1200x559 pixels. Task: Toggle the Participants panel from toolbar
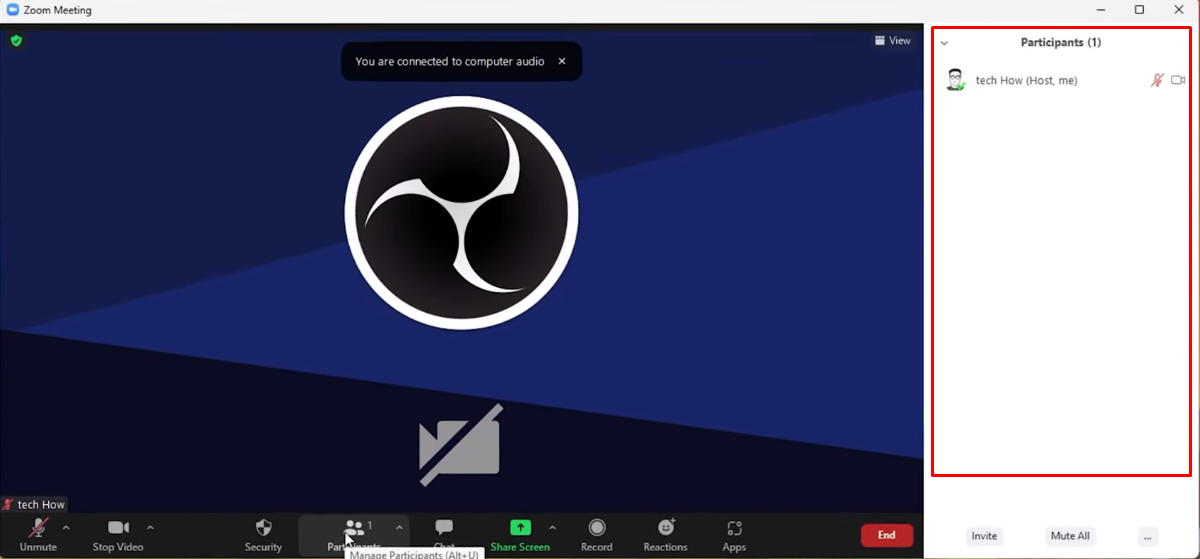tap(354, 534)
